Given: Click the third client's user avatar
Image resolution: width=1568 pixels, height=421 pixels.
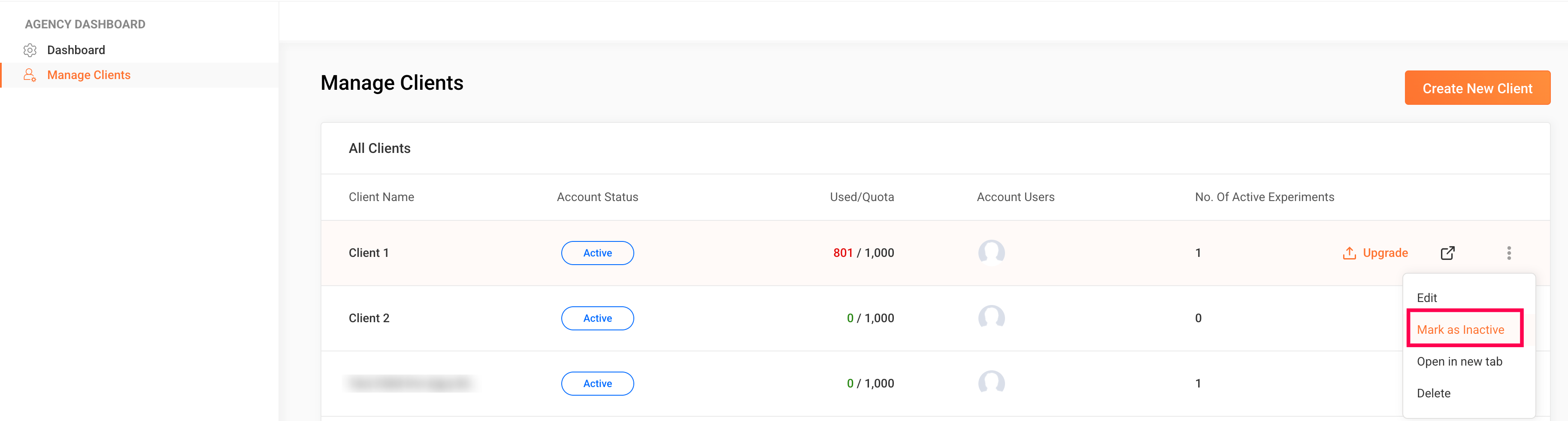Looking at the screenshot, I should pyautogui.click(x=991, y=383).
